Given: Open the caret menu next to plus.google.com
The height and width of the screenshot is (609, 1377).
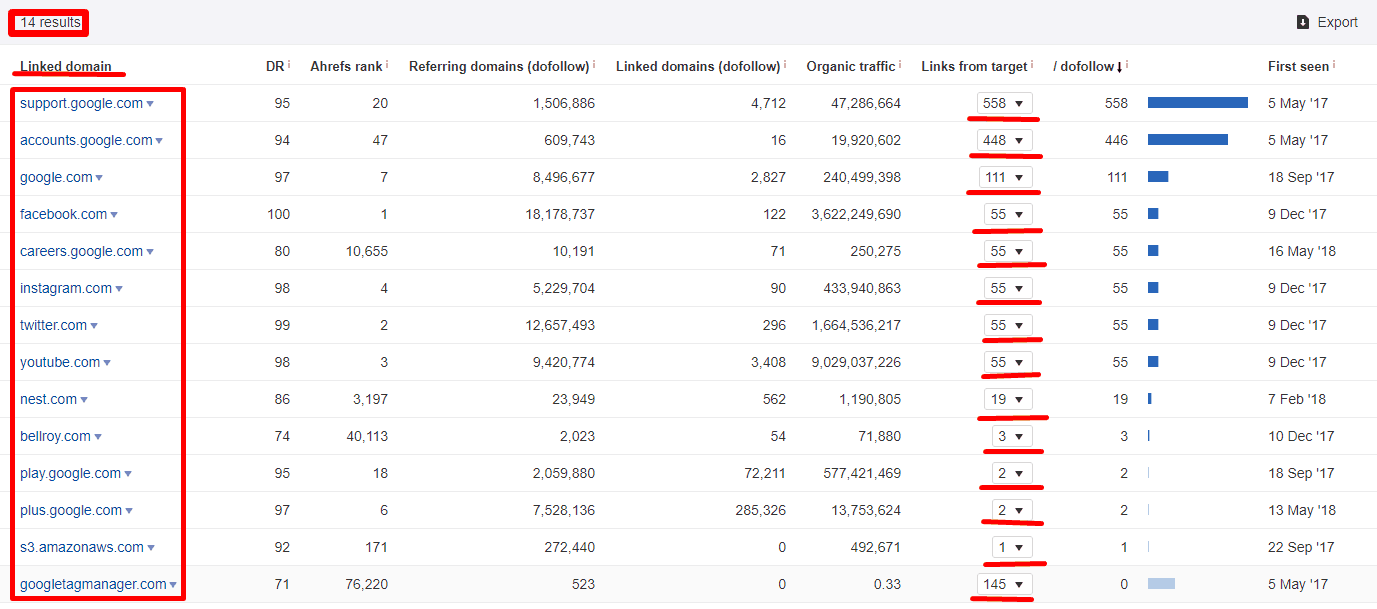Looking at the screenshot, I should [129, 511].
